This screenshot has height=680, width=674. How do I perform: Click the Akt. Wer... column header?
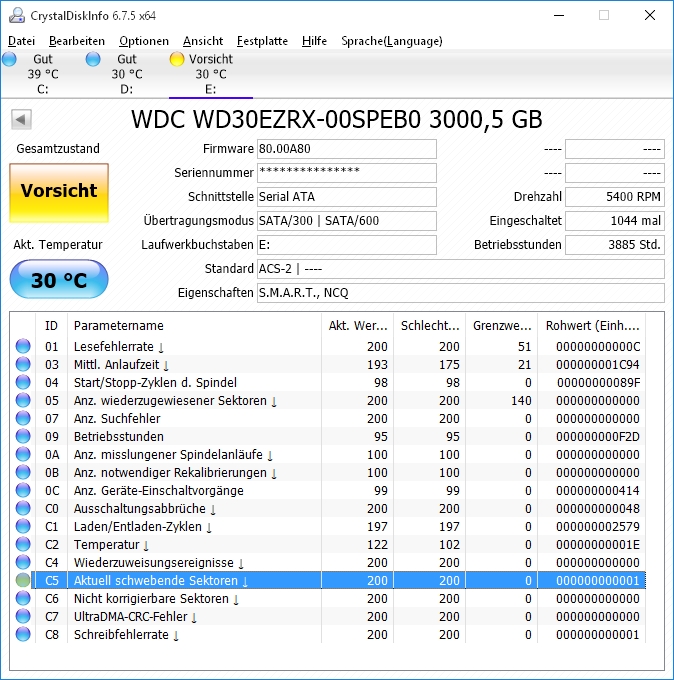coord(357,326)
